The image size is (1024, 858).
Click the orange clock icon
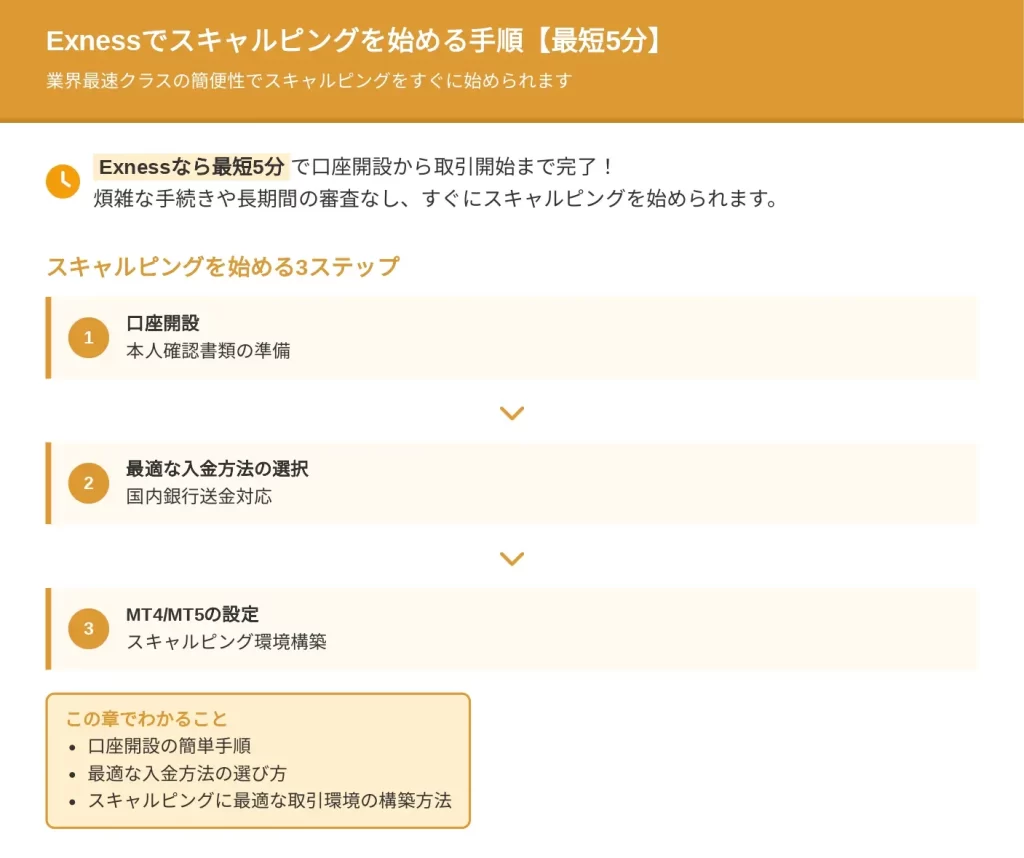click(x=63, y=181)
